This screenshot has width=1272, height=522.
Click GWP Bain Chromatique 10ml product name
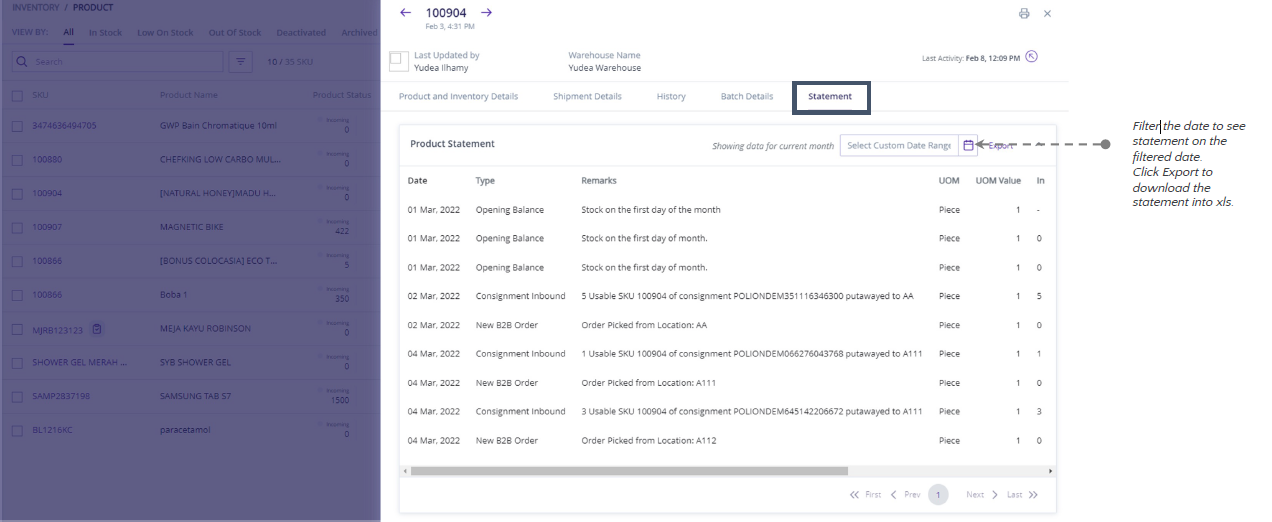(218, 126)
